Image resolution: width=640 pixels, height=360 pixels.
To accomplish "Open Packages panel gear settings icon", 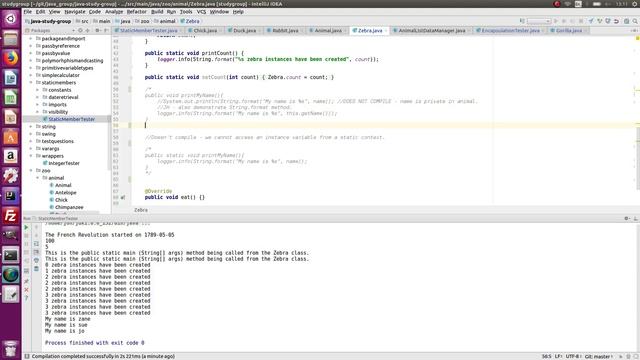I will point(97,31).
